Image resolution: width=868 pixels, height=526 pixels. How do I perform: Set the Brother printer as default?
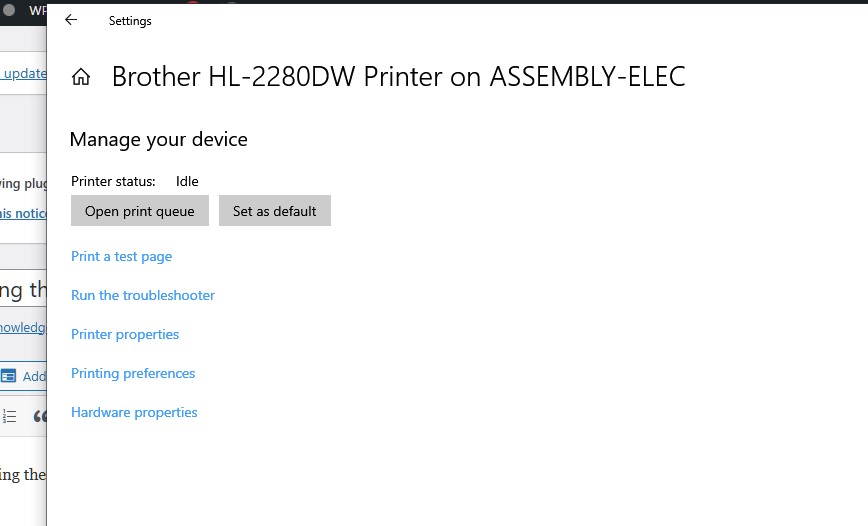[x=275, y=211]
